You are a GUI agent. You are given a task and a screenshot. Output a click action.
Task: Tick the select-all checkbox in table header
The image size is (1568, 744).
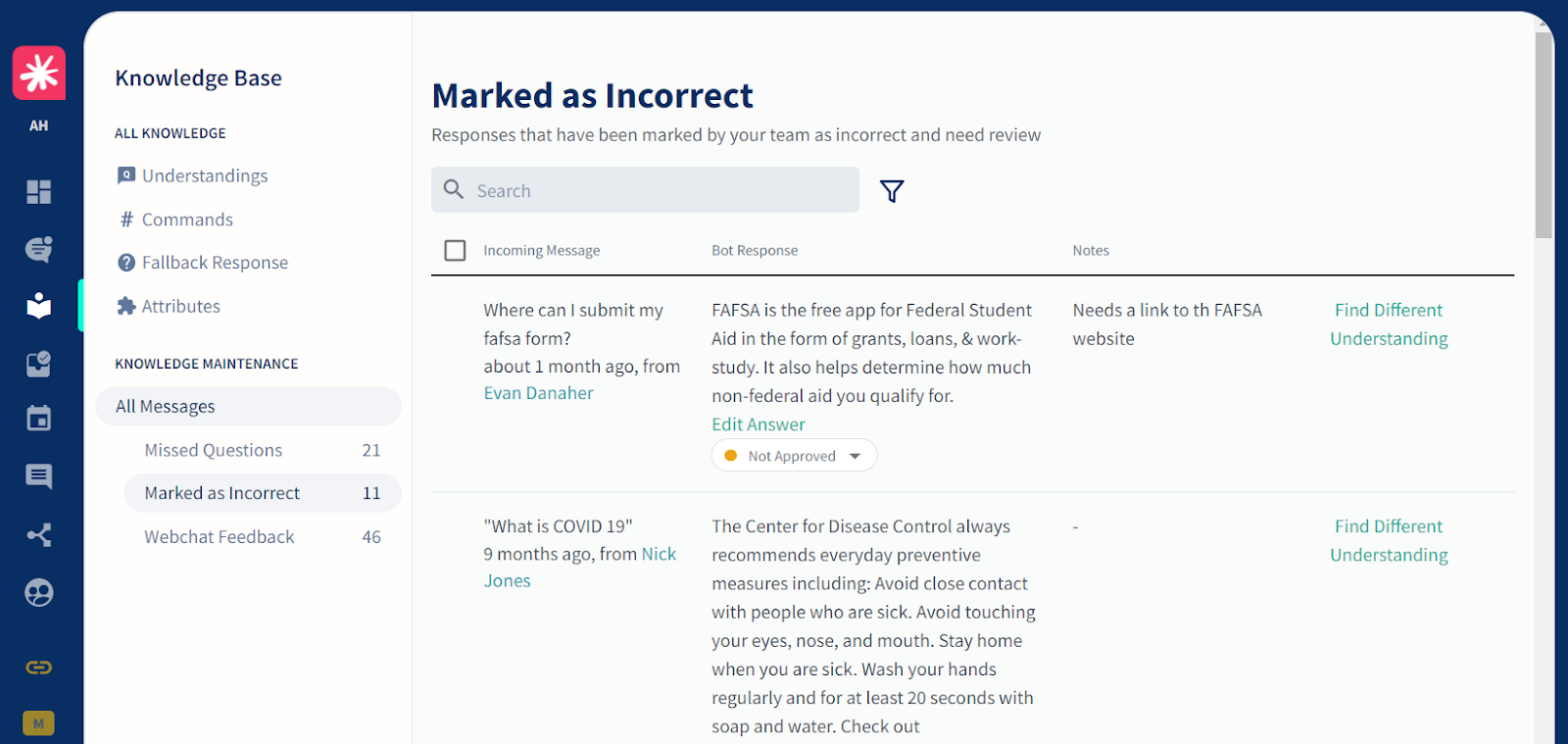pyautogui.click(x=455, y=251)
